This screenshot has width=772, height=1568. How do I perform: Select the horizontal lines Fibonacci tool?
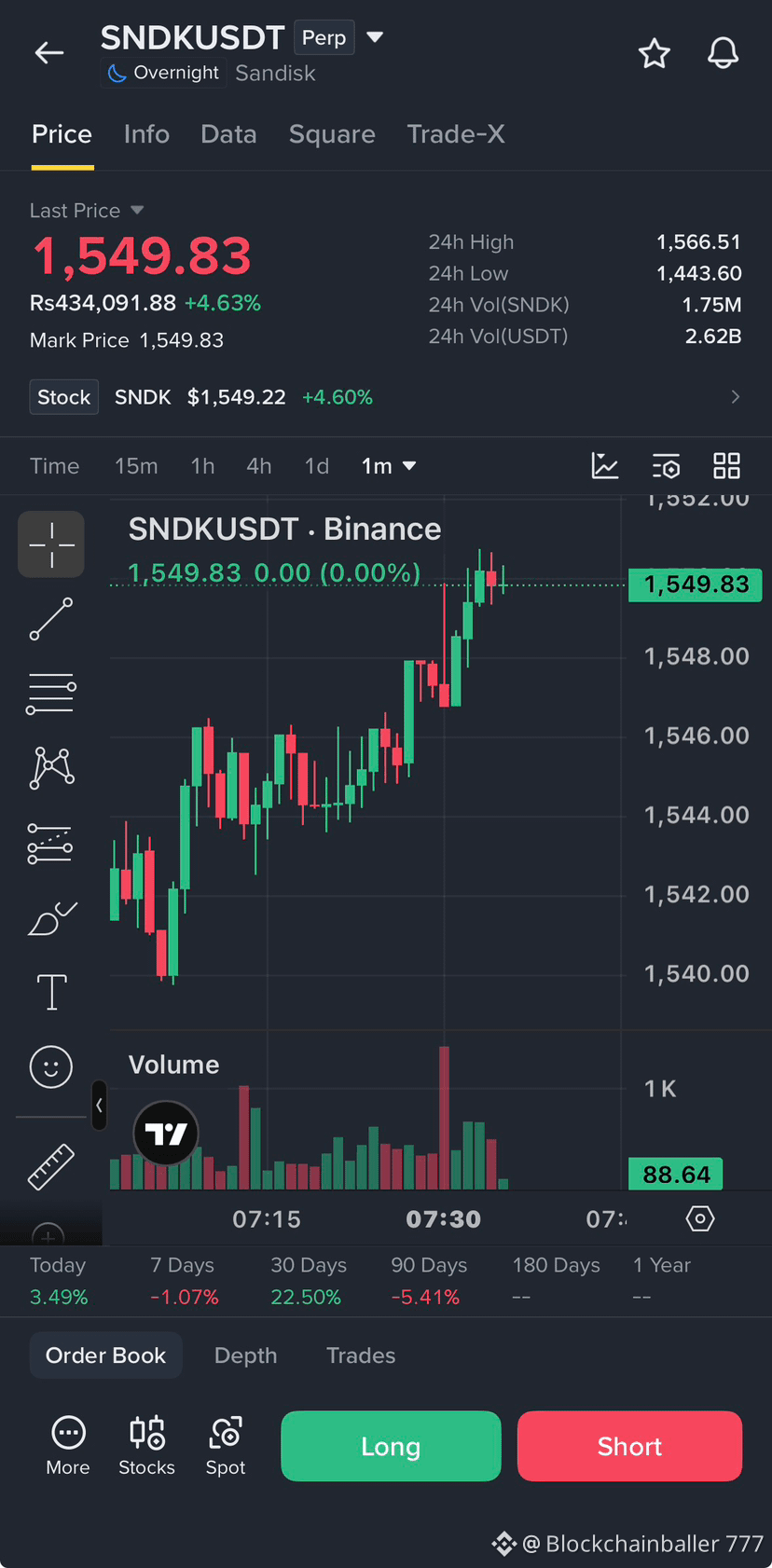(x=51, y=694)
